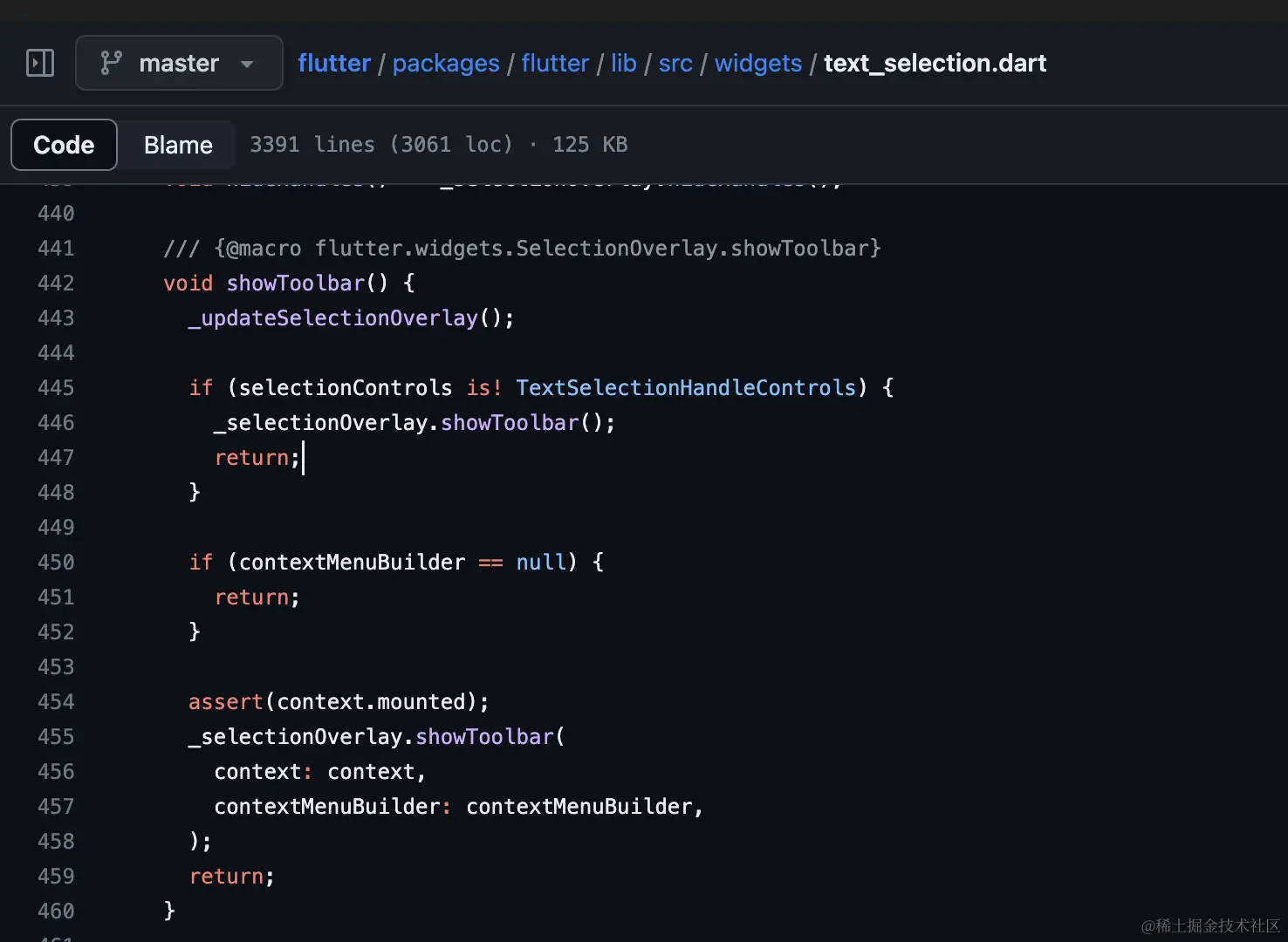Viewport: 1288px width, 942px height.
Task: Click the assert(context.mounted) statement
Action: (x=339, y=702)
